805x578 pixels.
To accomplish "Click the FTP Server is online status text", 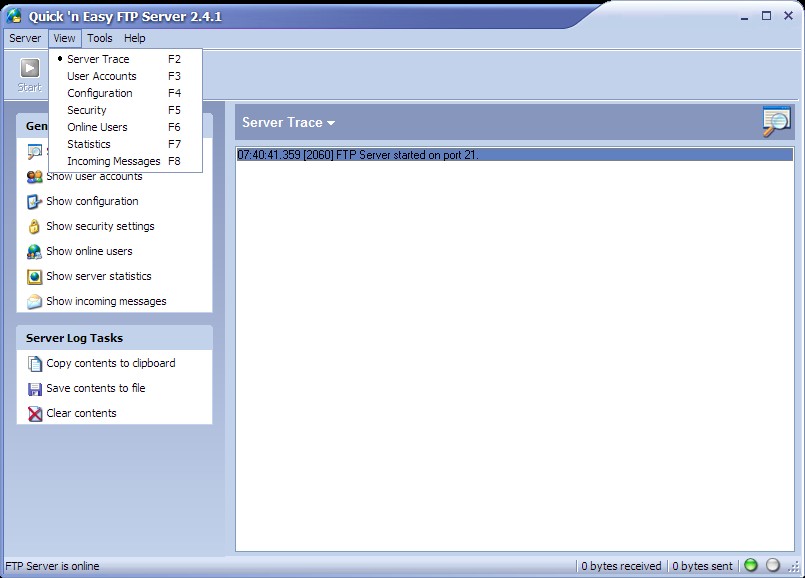I will pos(52,566).
